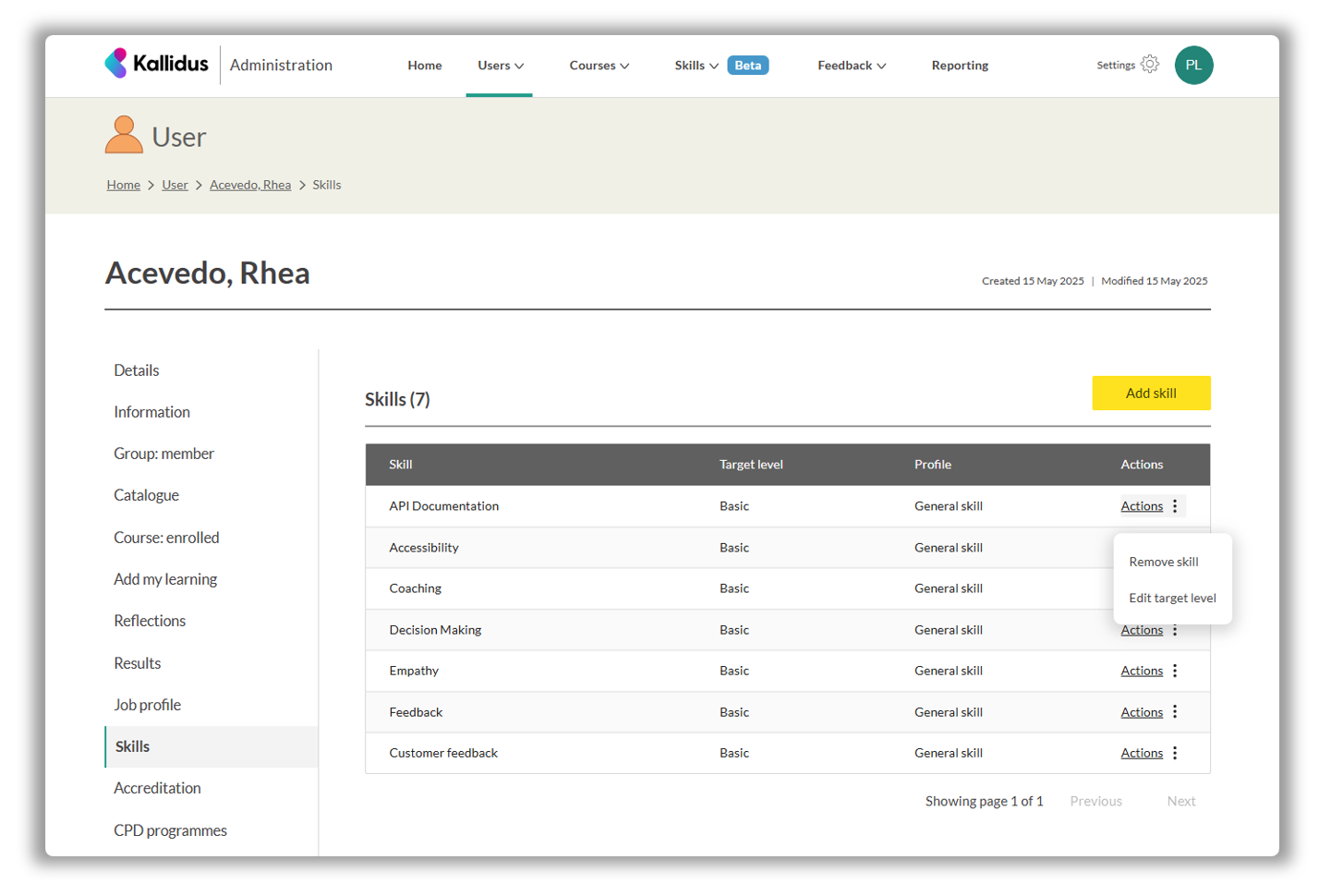The image size is (1319, 896).
Task: Open three-dot menu for Empathy skill
Action: tap(1175, 671)
